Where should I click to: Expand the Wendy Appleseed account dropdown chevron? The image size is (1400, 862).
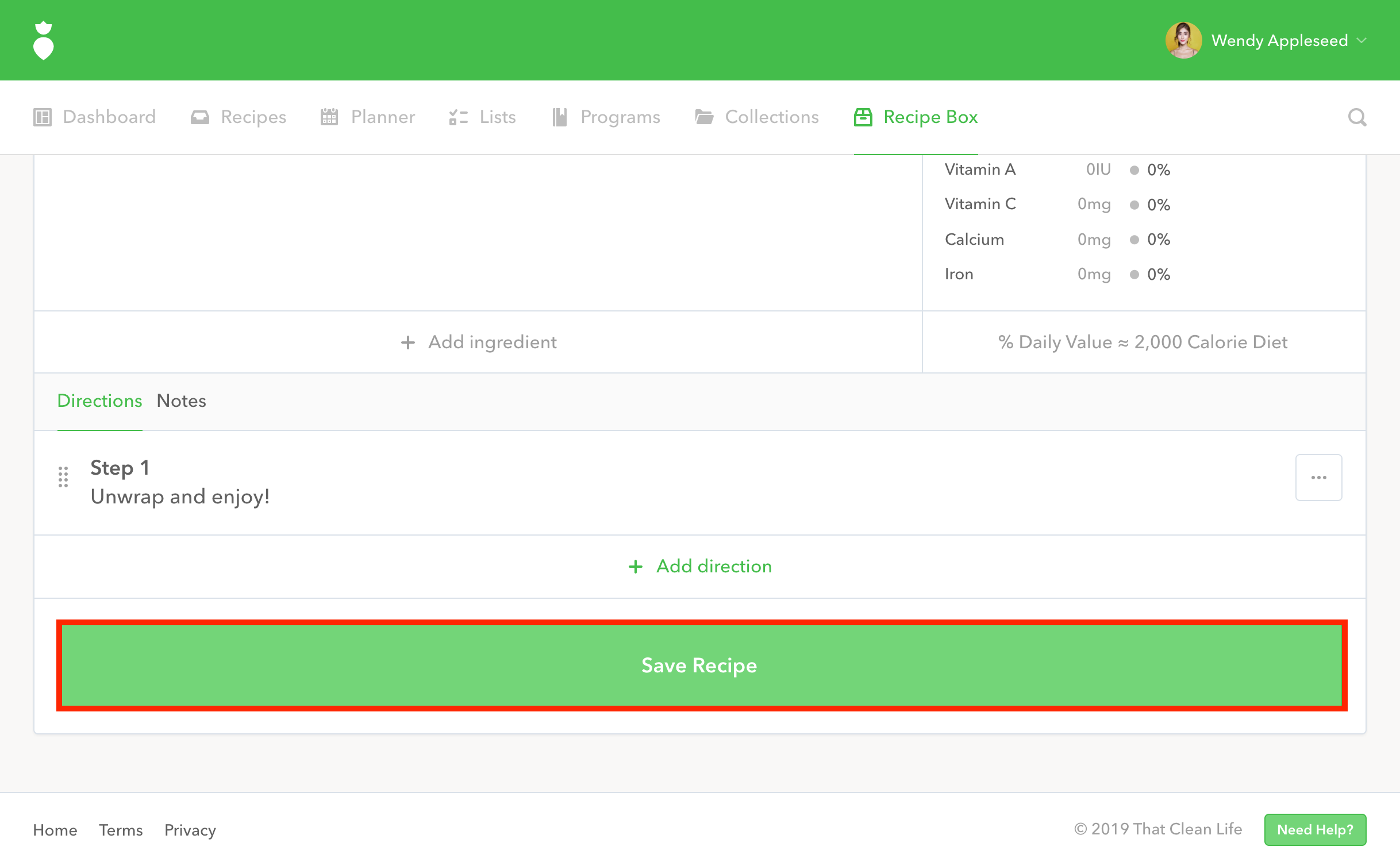[1361, 40]
